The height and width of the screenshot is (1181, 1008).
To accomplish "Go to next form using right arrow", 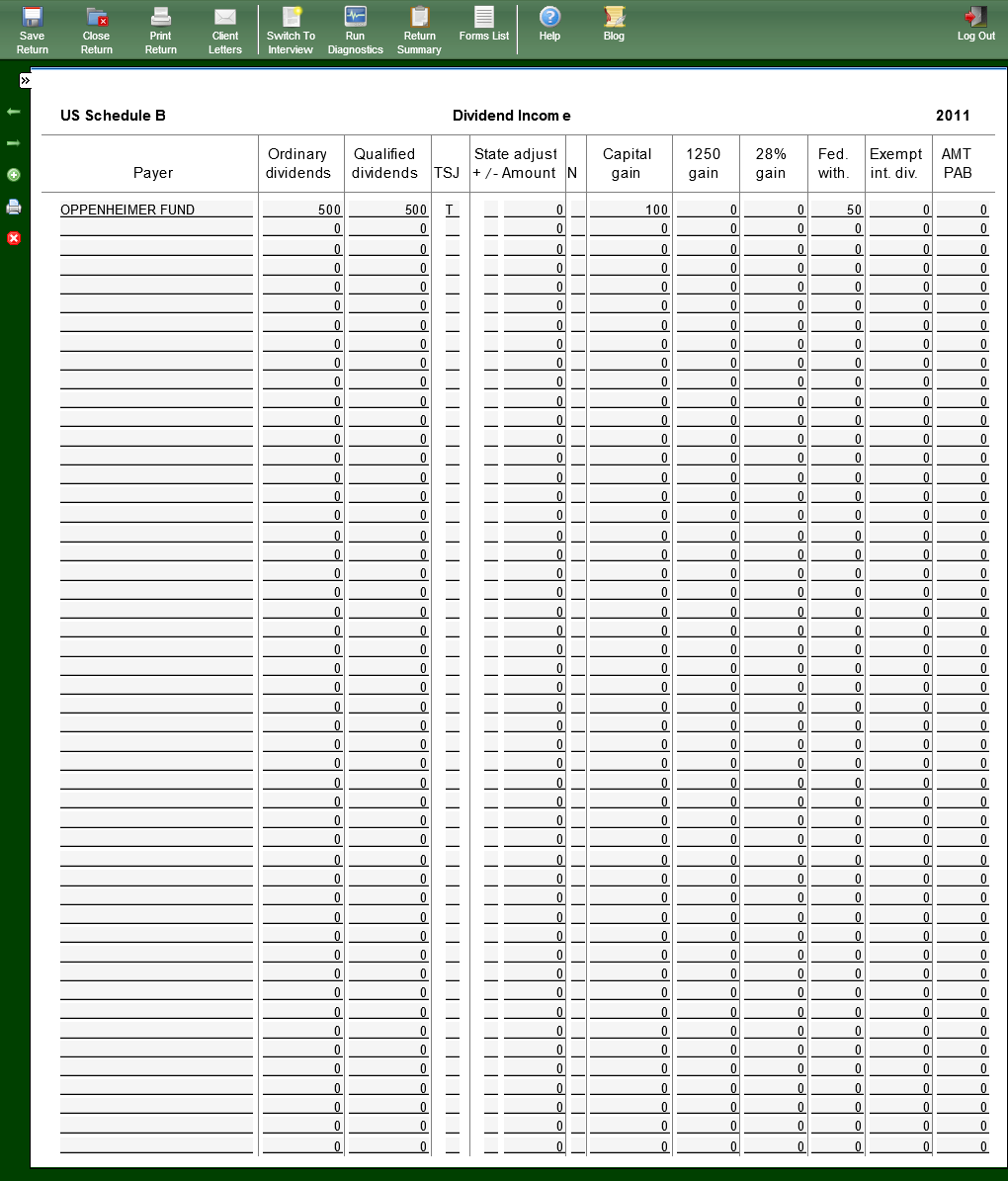I will (x=14, y=143).
